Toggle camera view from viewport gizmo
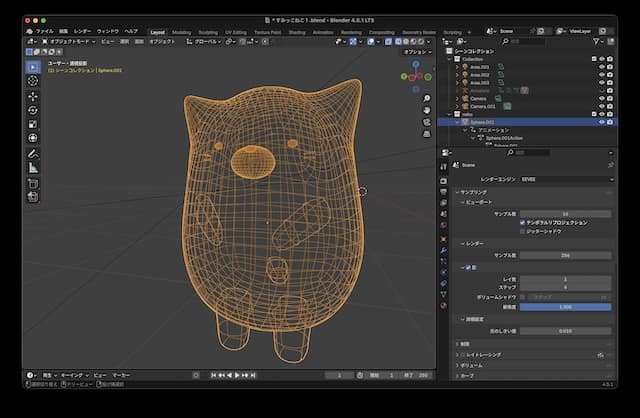The width and height of the screenshot is (640, 418). click(x=427, y=123)
